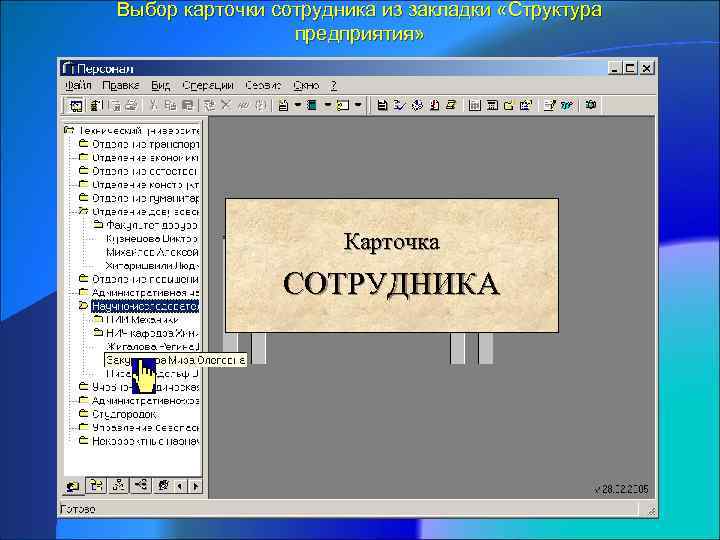Open the dropdown arrow beside the yellow card icon
Viewport: 720px width, 540px height.
(x=358, y=105)
